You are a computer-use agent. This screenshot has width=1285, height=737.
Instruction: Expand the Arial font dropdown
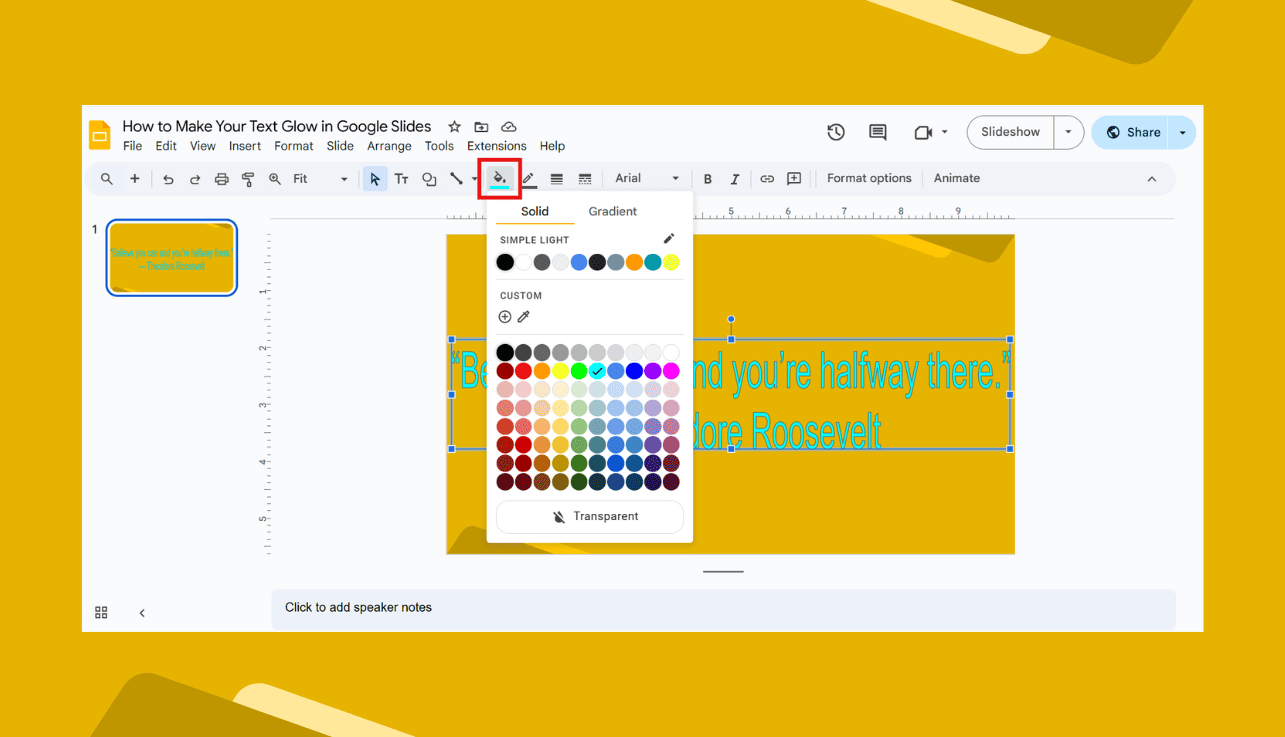point(675,178)
